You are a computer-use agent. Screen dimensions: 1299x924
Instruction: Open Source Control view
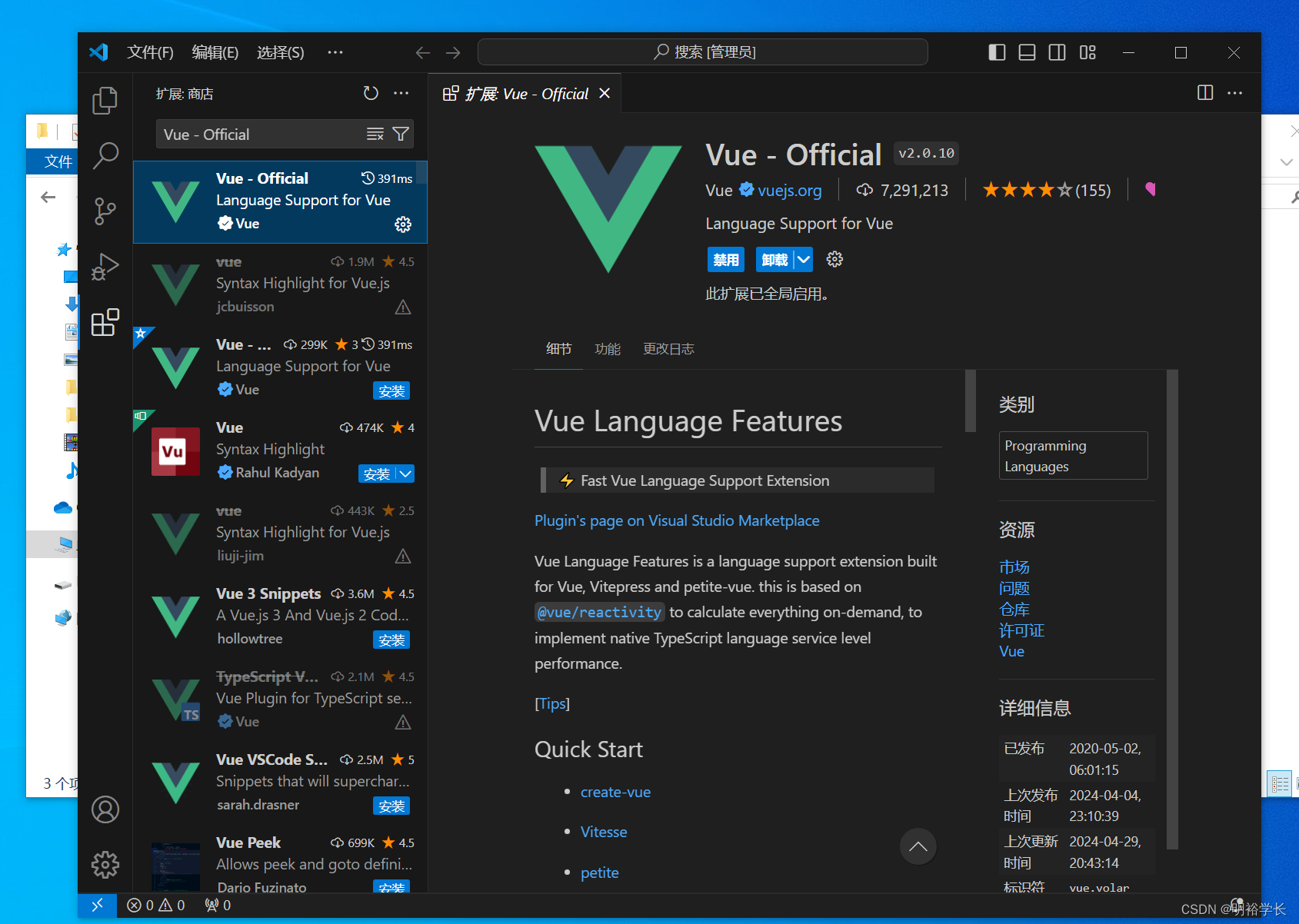pyautogui.click(x=105, y=211)
